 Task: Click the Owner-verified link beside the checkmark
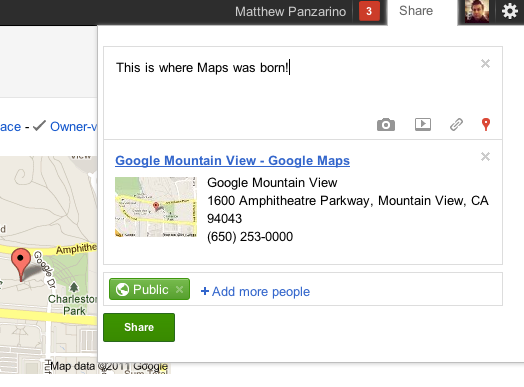point(74,127)
